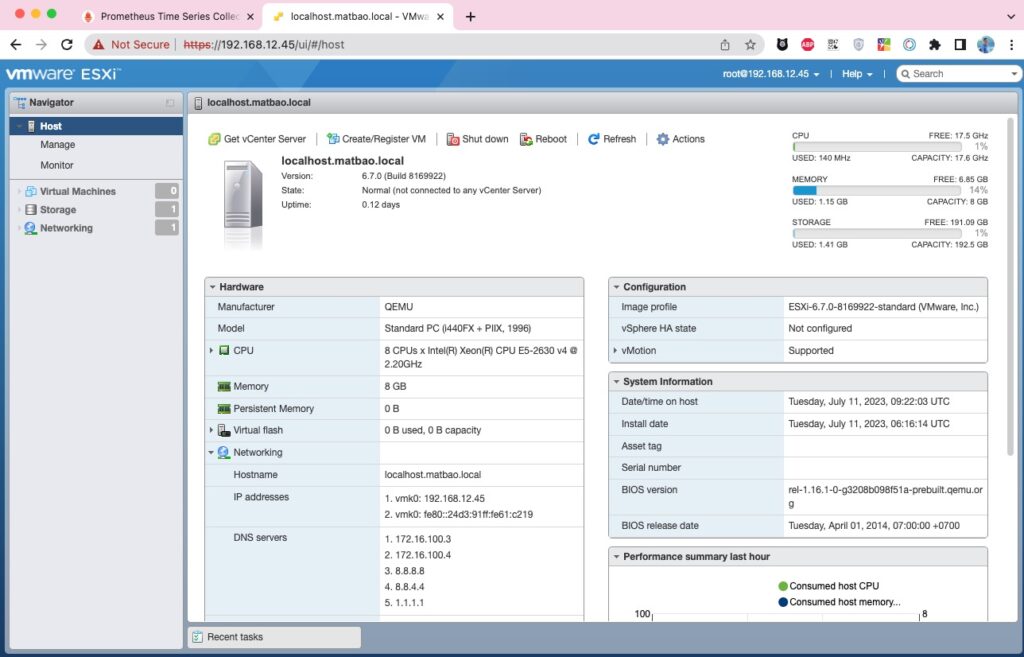Click the Shut down host button
This screenshot has height=657, width=1024.
pyautogui.click(x=477, y=139)
